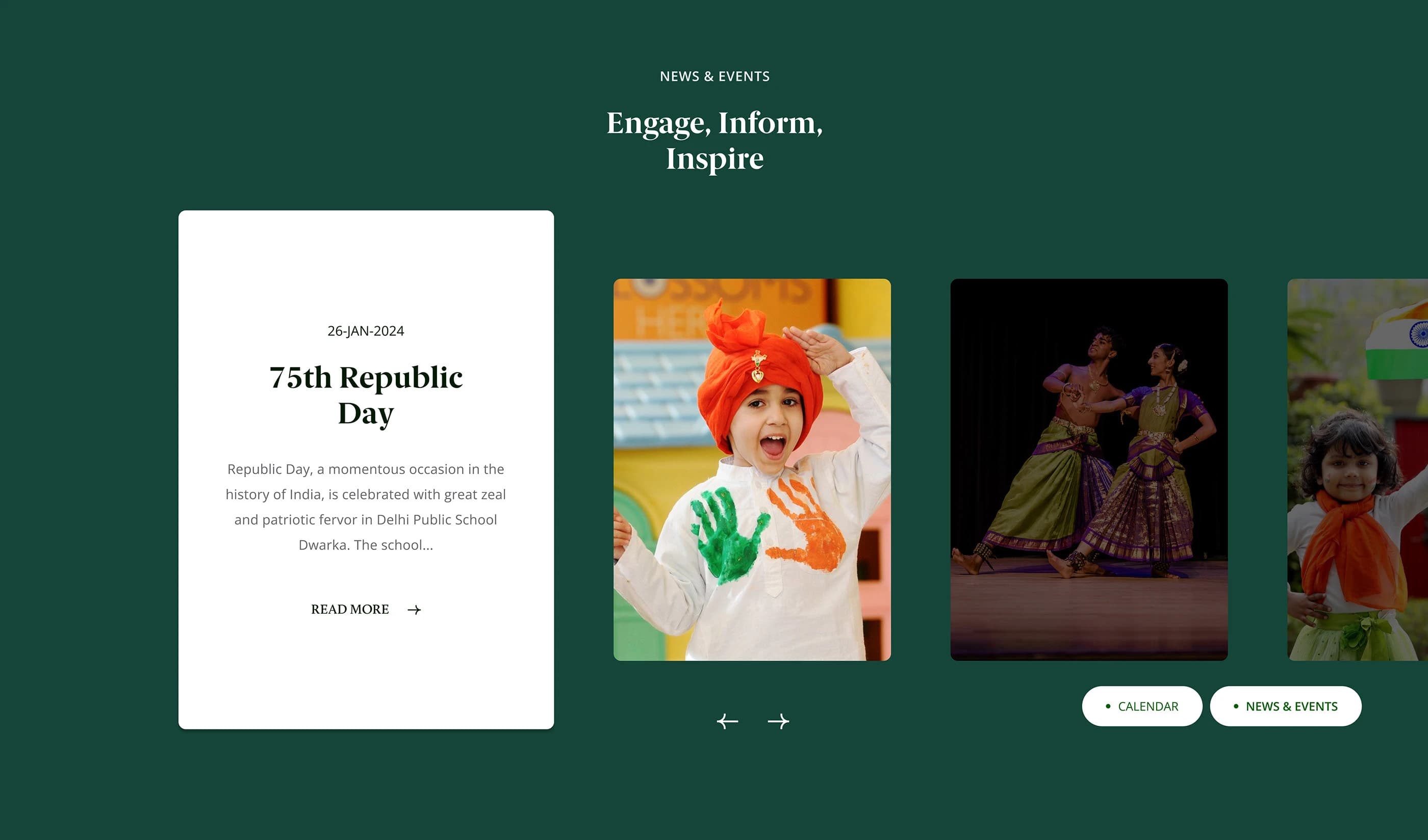This screenshot has width=1428, height=840.
Task: Select the NEWS & EVENTS section label
Action: pyautogui.click(x=715, y=76)
